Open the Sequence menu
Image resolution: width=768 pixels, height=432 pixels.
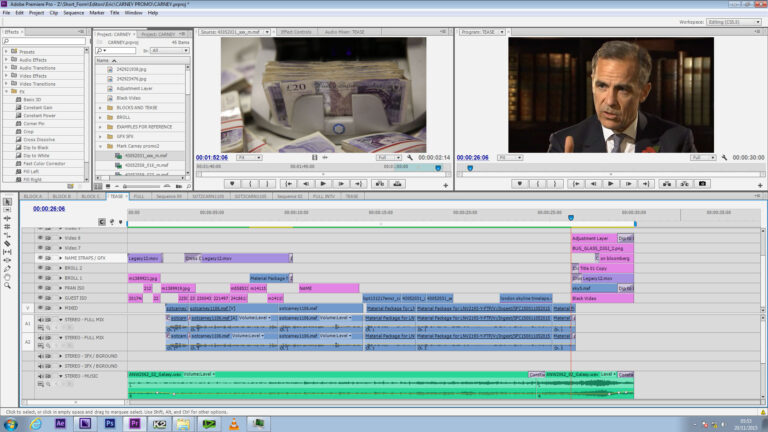click(x=73, y=13)
